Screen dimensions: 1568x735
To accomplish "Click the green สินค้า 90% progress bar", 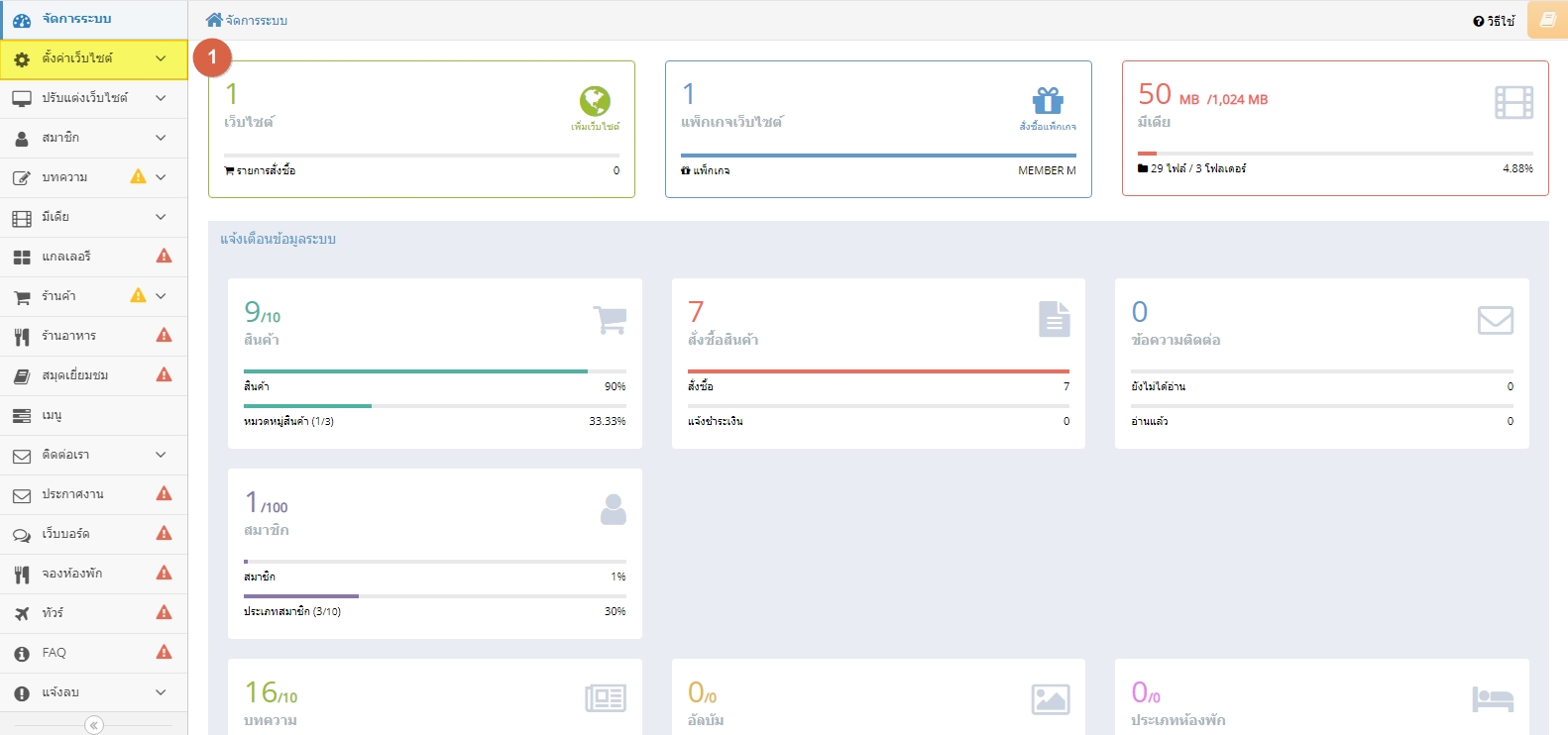I will pos(415,371).
